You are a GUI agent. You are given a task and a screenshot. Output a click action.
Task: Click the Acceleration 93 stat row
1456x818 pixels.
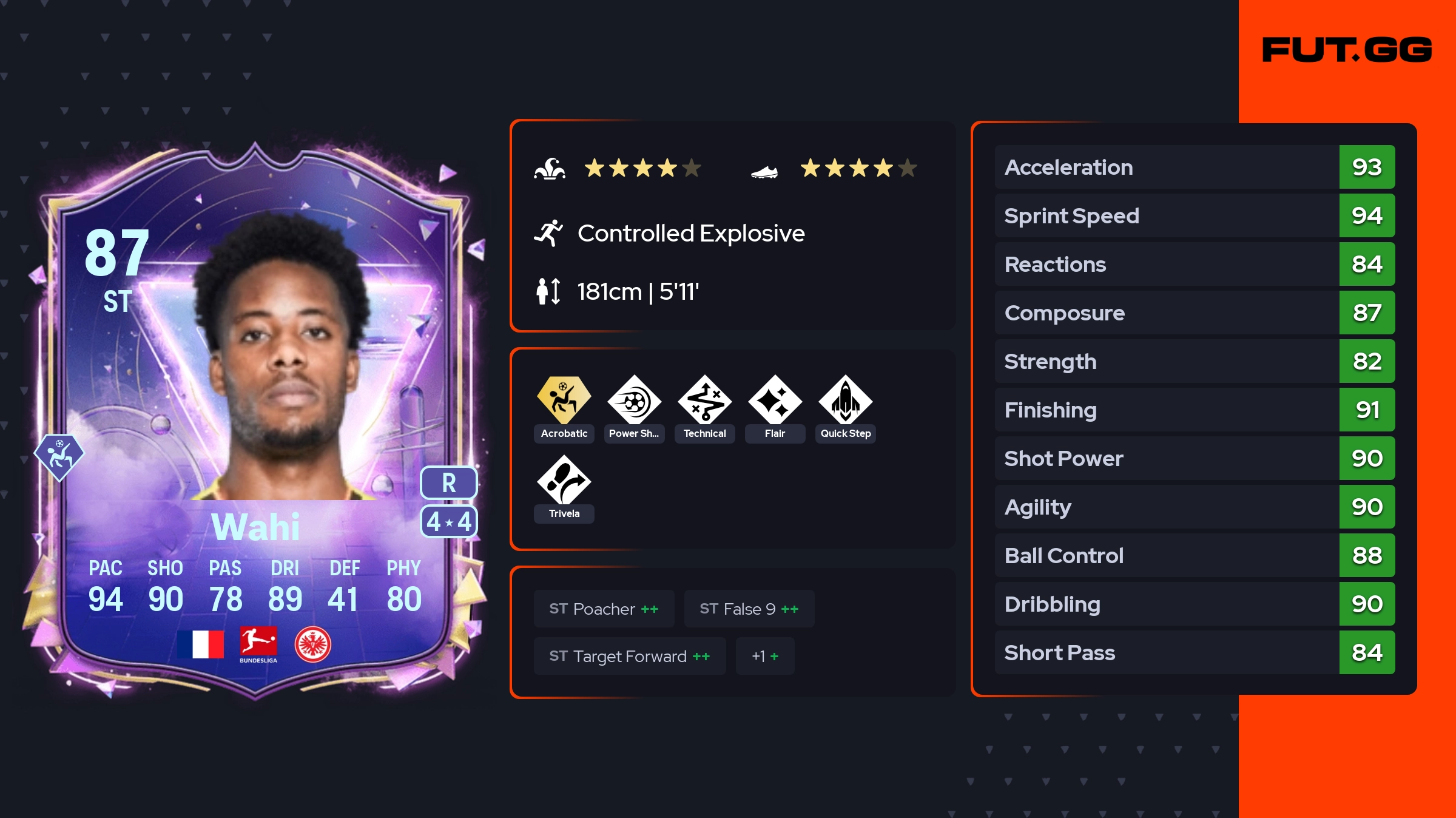point(1195,167)
